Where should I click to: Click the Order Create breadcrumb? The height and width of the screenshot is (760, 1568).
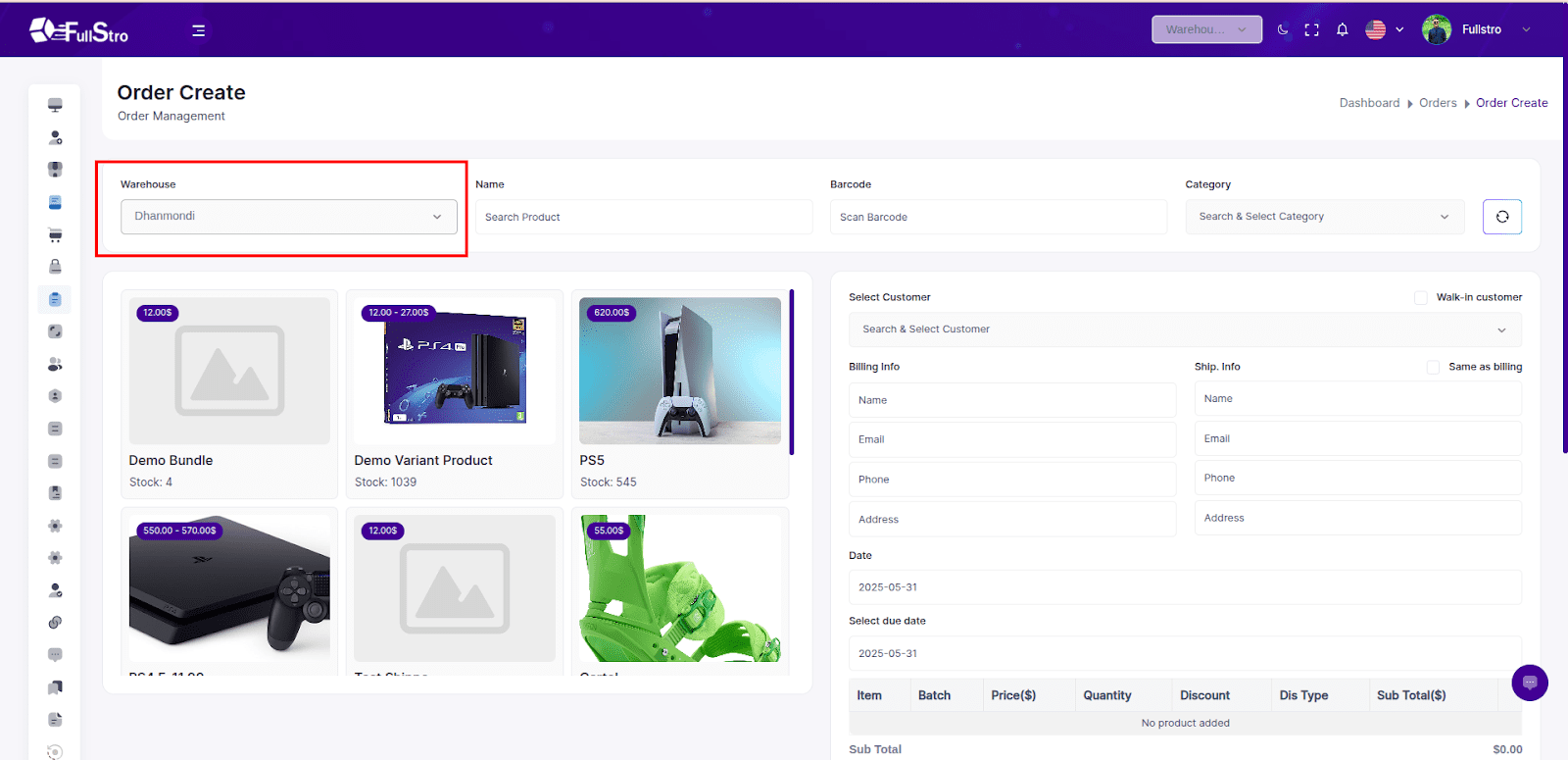1511,103
